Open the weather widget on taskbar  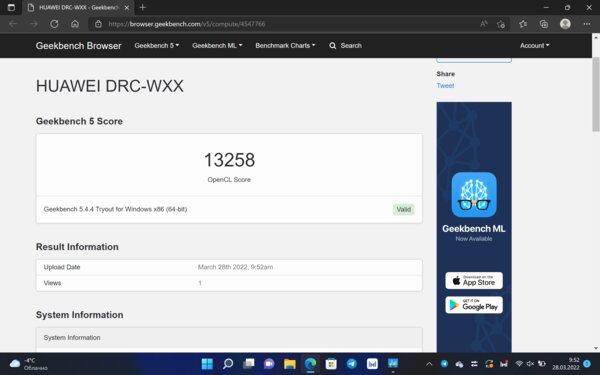point(29,364)
